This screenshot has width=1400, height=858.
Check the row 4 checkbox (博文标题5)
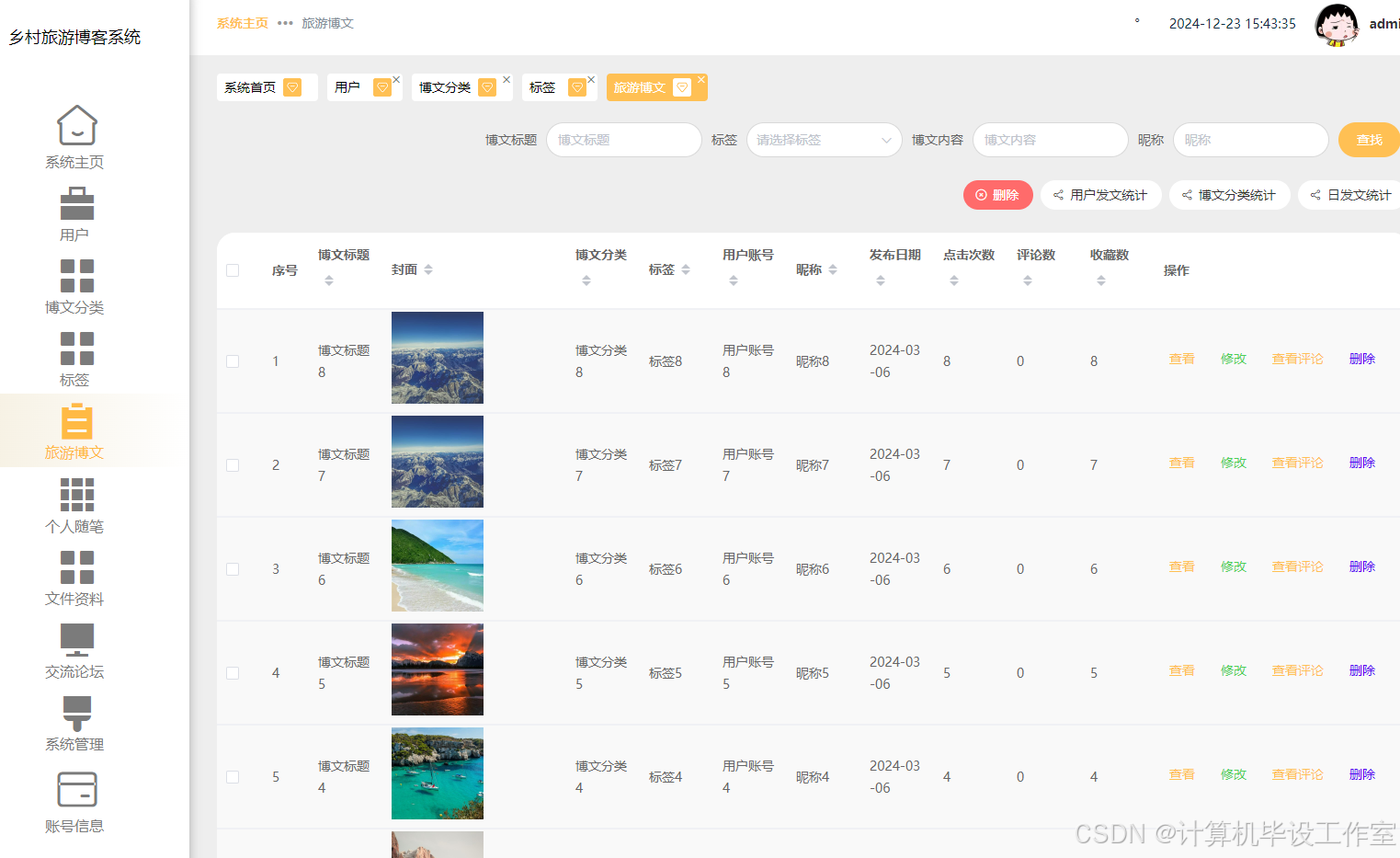coord(233,673)
